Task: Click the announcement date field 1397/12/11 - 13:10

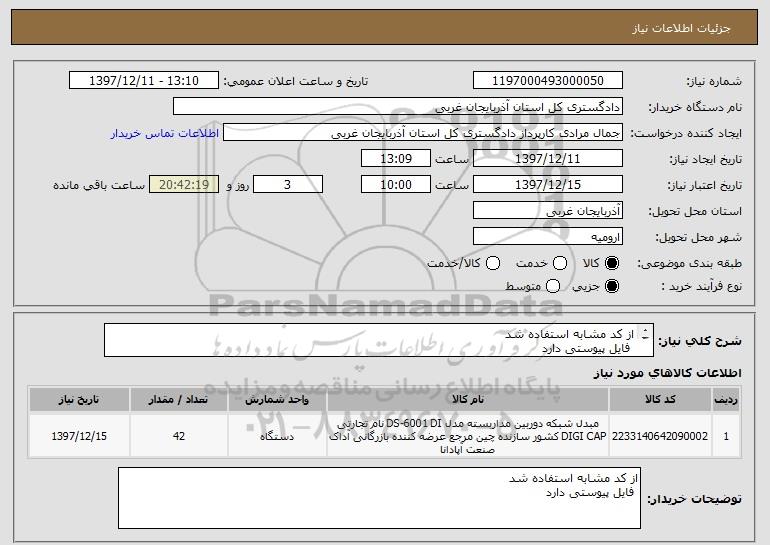Action: (144, 81)
